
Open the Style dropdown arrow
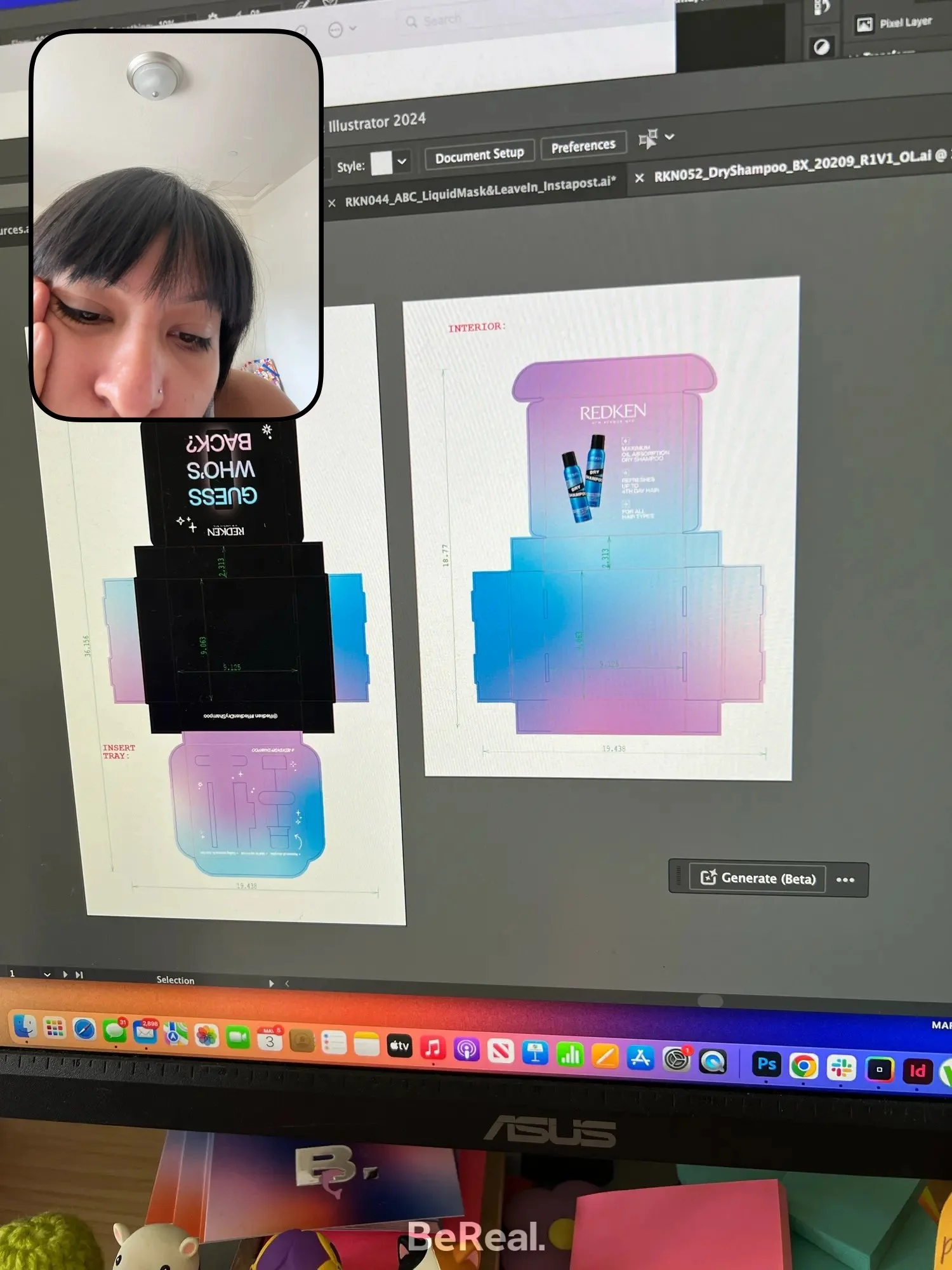coord(402,162)
